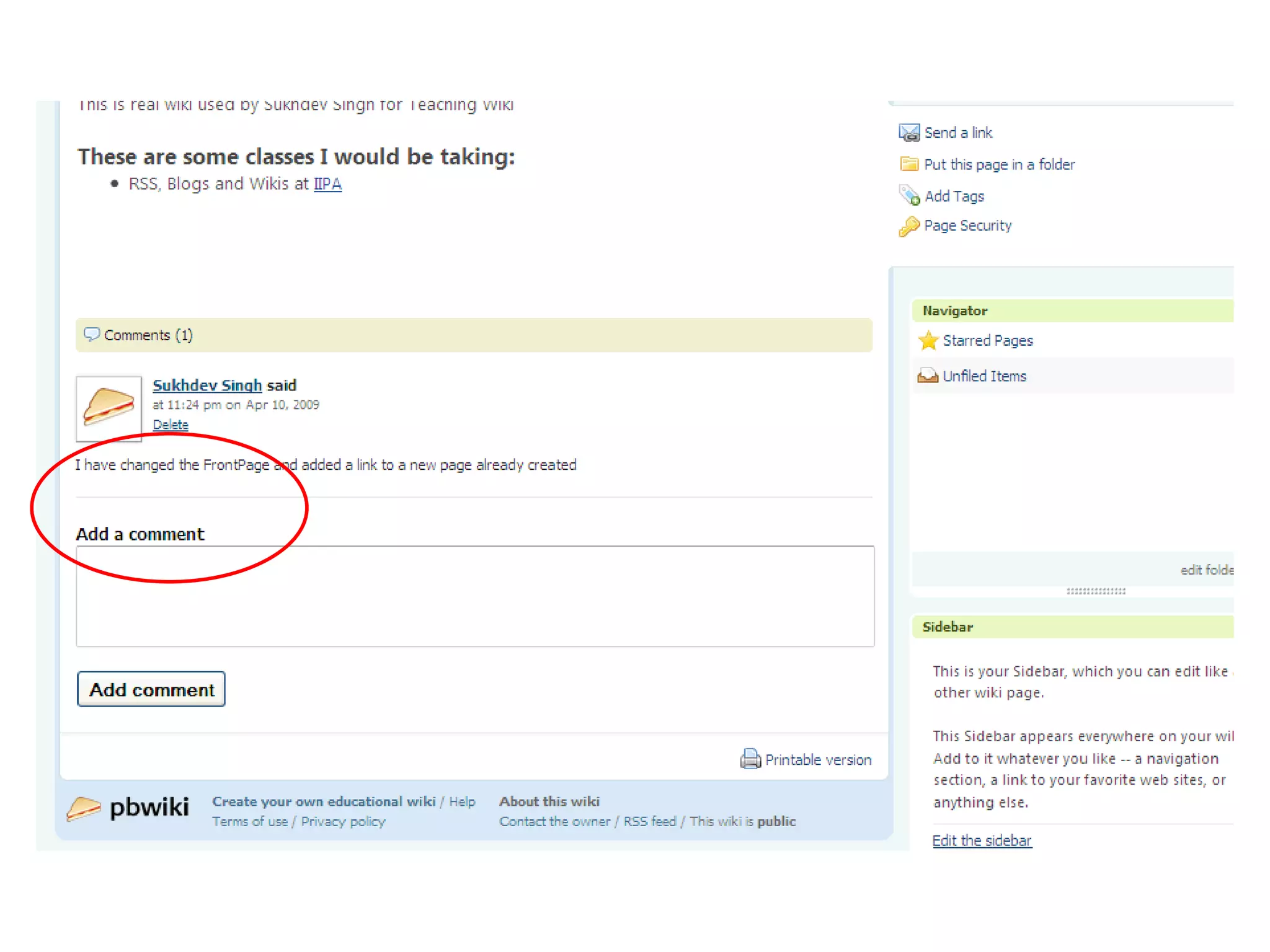The width and height of the screenshot is (1270, 952).
Task: Click the Starred Pages star icon
Action: point(928,341)
